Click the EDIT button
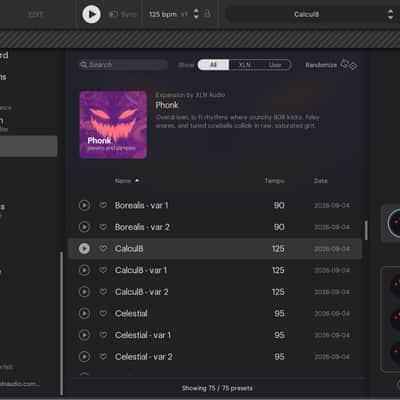 tap(36, 14)
